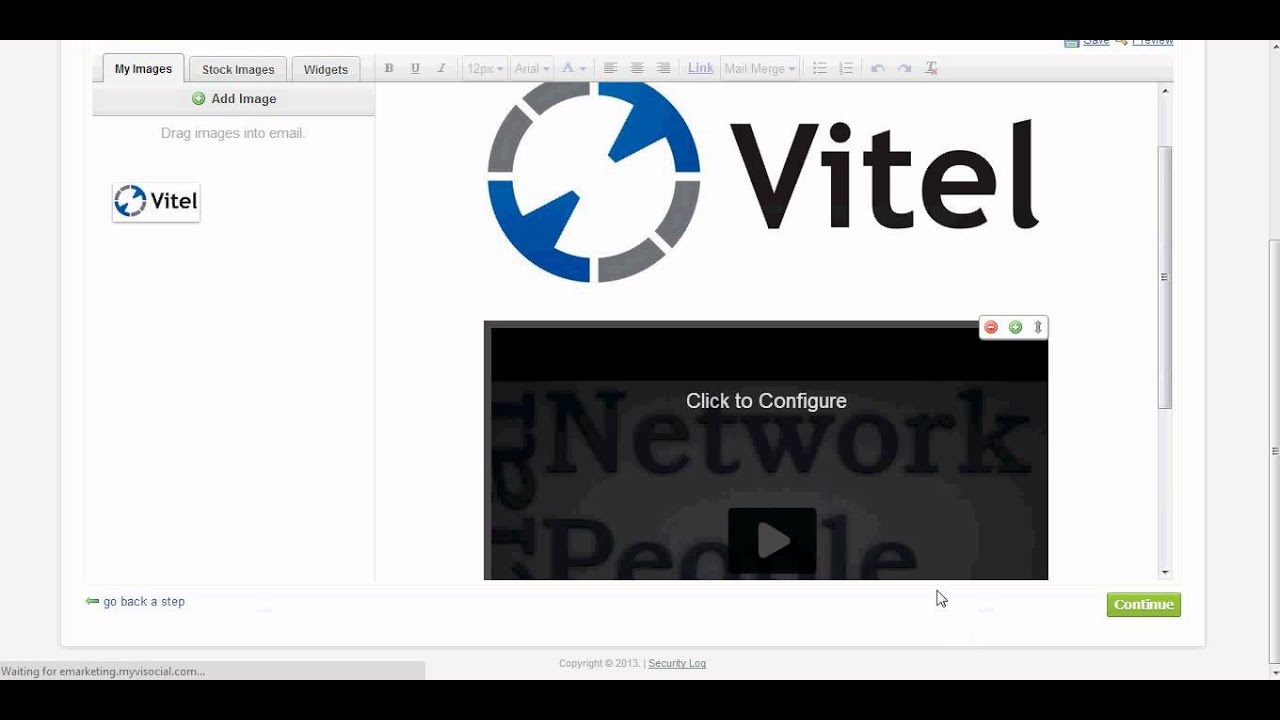This screenshot has width=1280, height=720.
Task: Select the Vitel logo thumbnail
Action: [156, 202]
